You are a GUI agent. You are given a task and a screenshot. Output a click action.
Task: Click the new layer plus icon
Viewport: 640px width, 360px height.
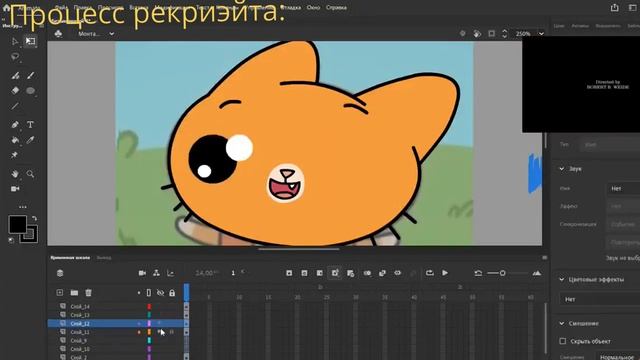tap(60, 293)
